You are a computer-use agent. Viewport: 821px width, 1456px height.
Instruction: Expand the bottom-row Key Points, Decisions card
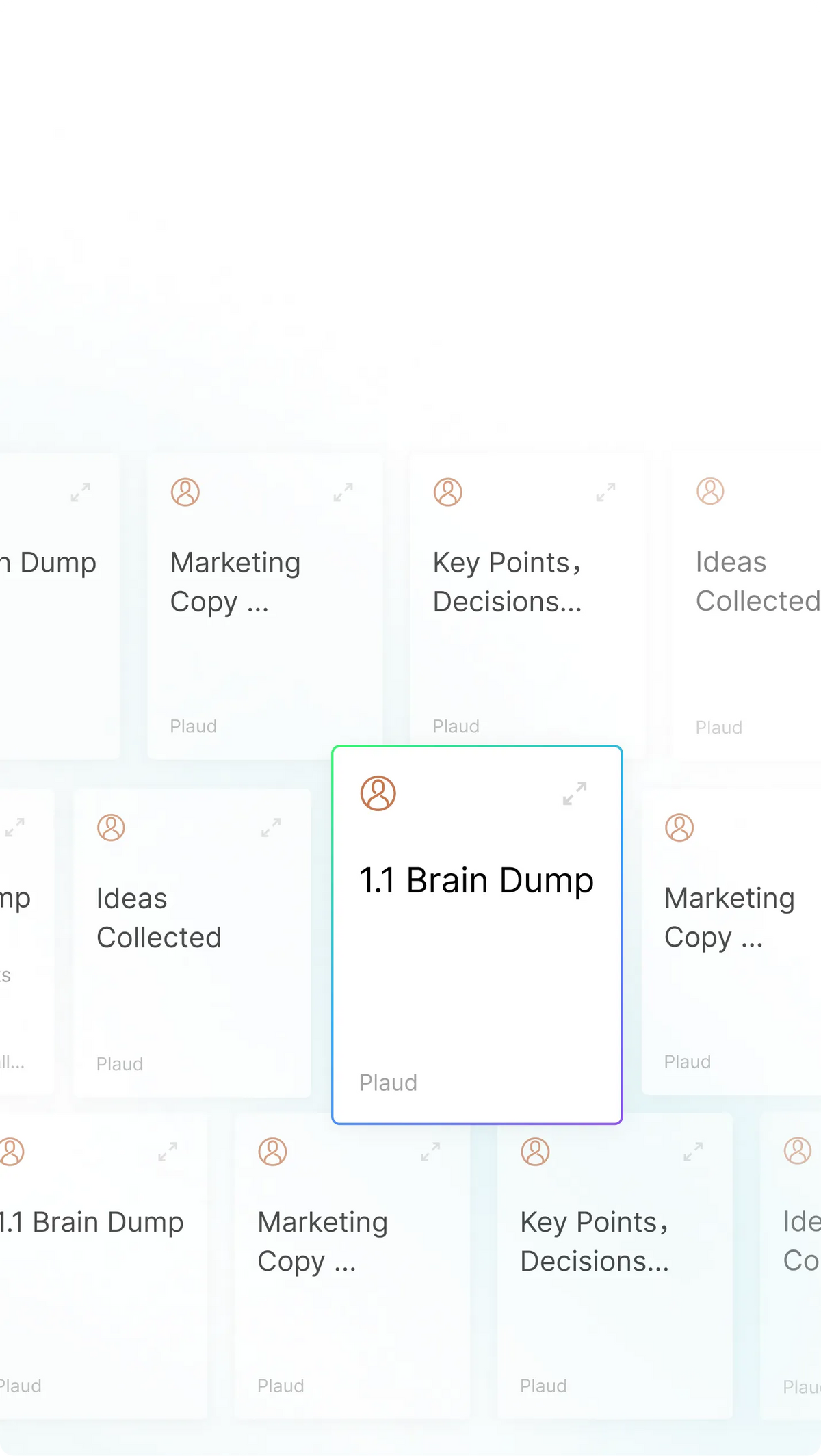pos(693,1152)
